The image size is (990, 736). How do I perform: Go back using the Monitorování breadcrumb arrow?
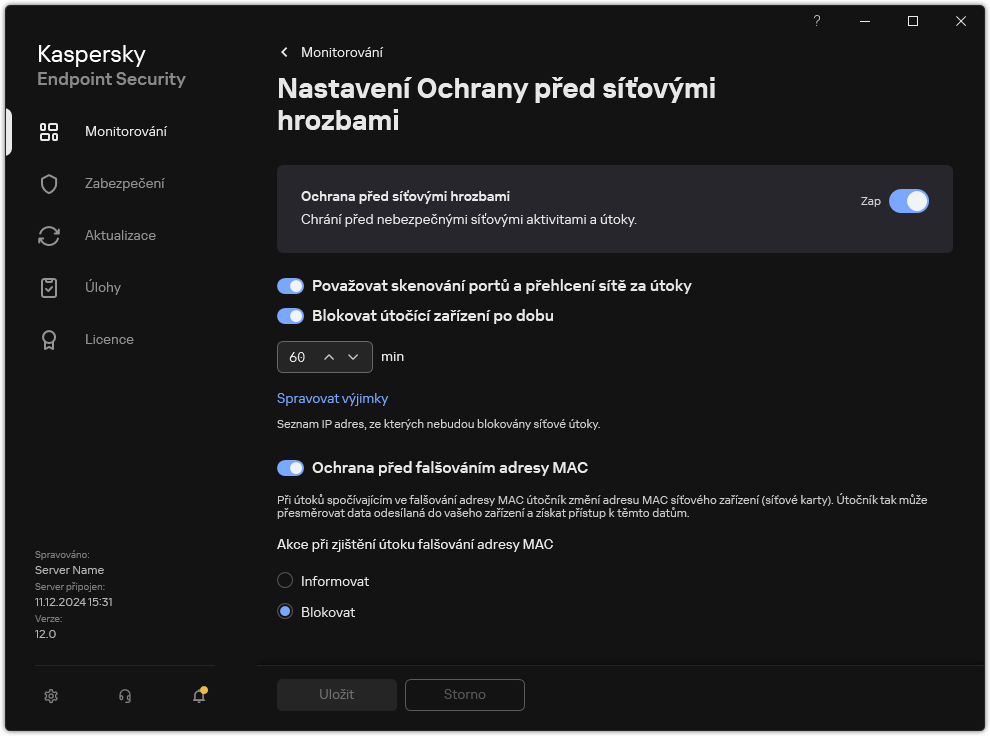coord(284,52)
